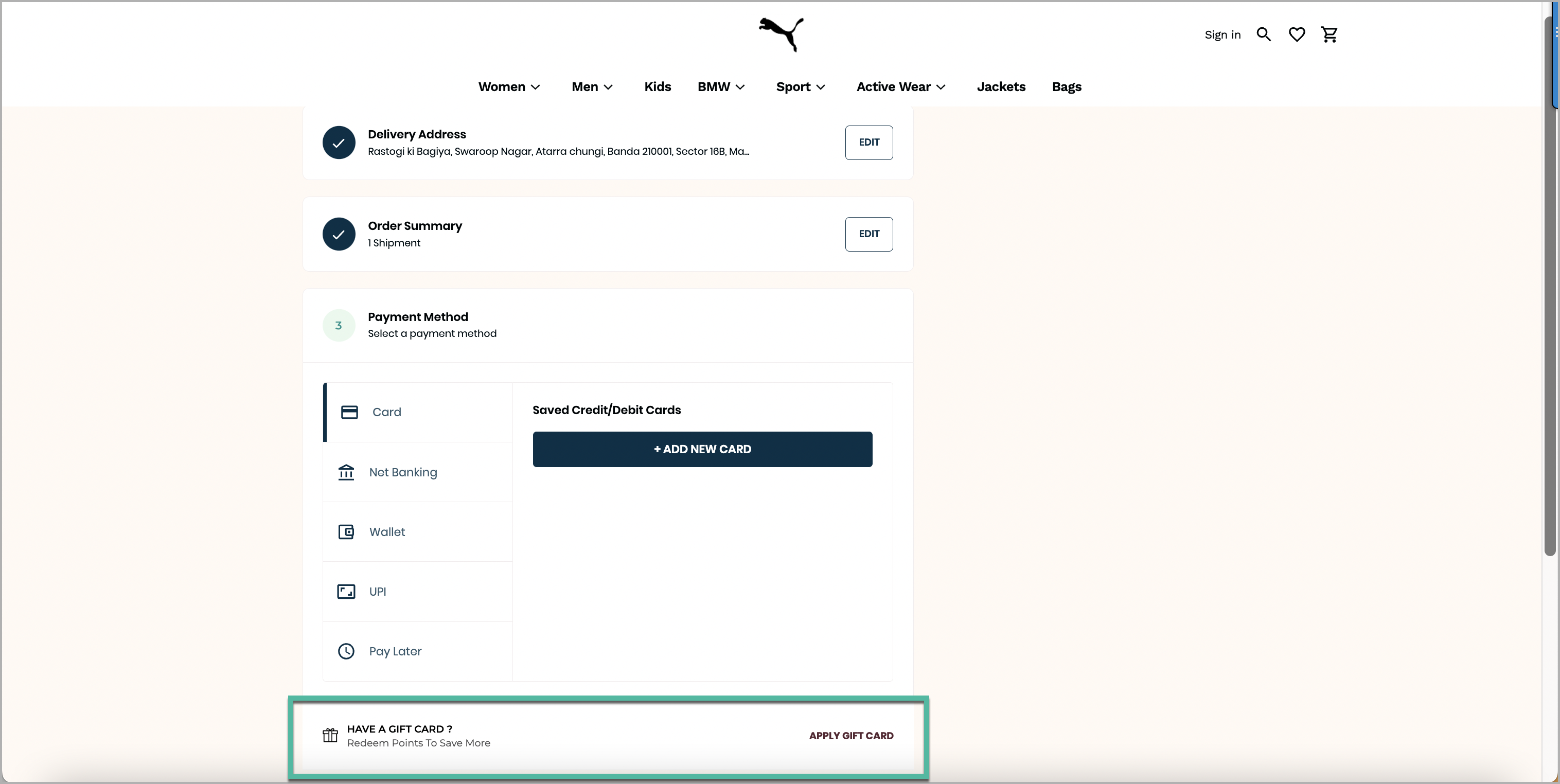Click the 'Payment Method' heading
Viewport: 1560px width, 784px height.
pyautogui.click(x=418, y=317)
